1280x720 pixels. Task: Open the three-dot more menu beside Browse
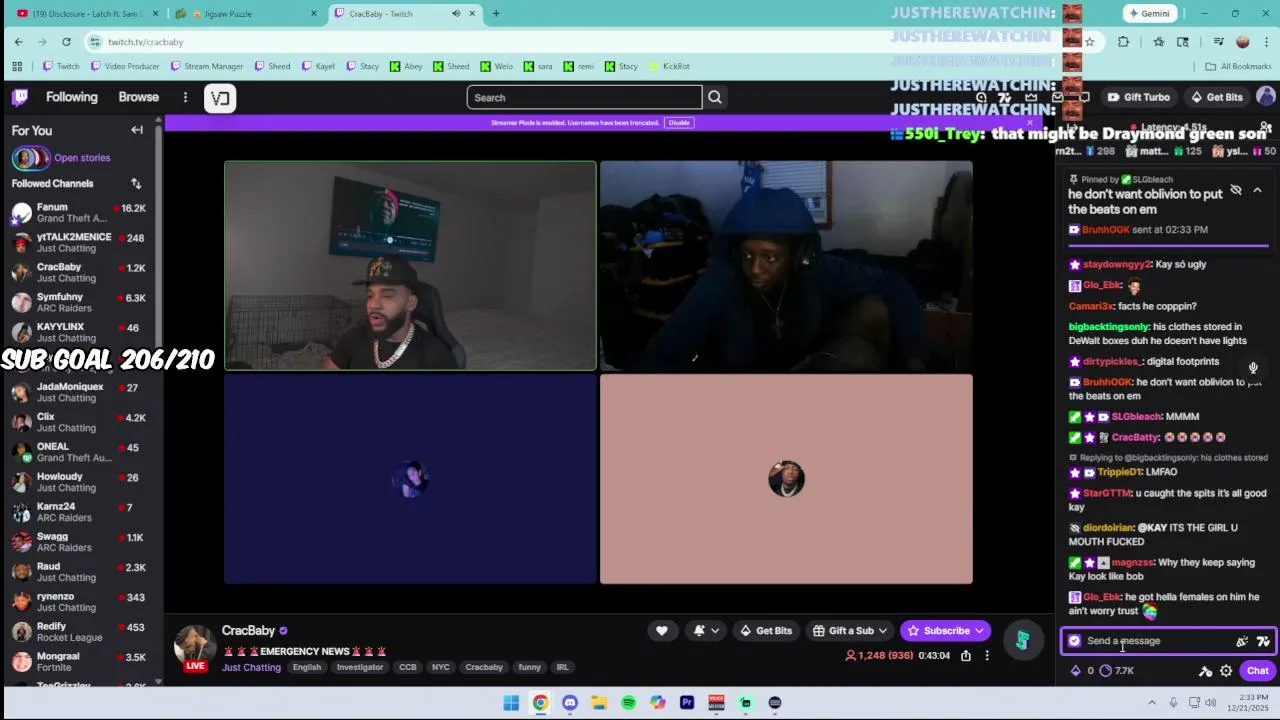pyautogui.click(x=185, y=97)
